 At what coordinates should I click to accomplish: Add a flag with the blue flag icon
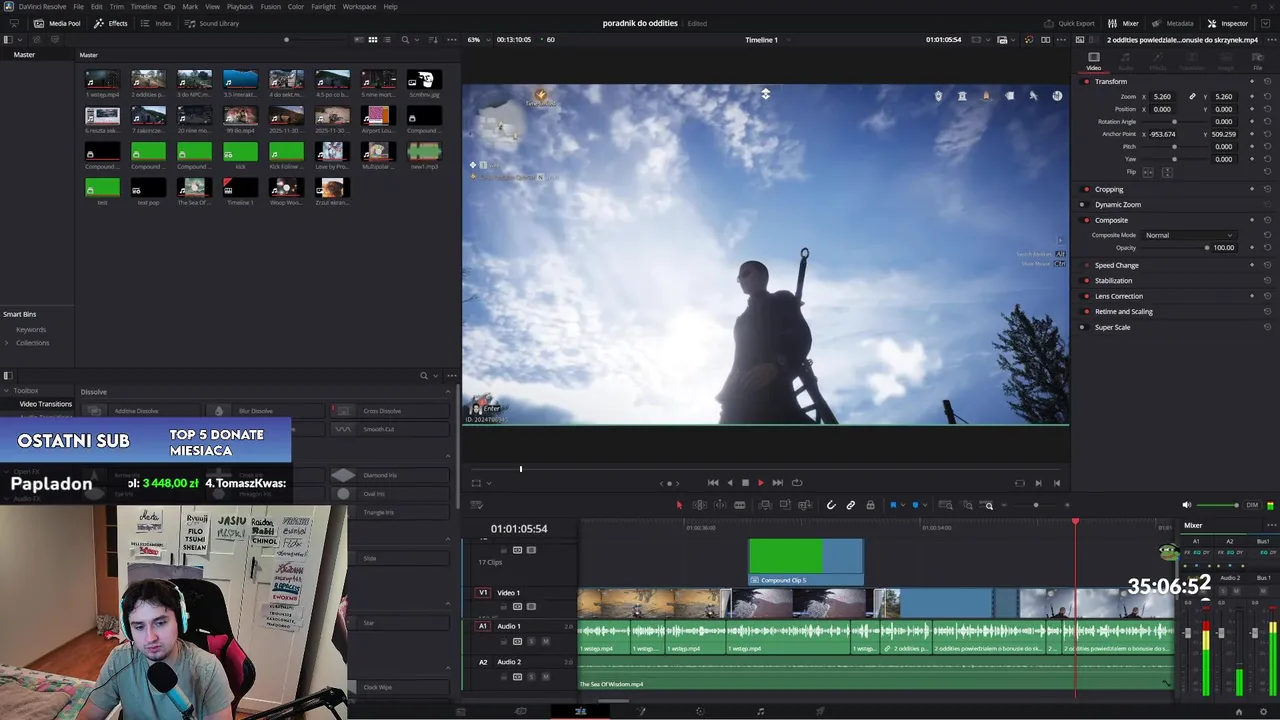coord(894,505)
